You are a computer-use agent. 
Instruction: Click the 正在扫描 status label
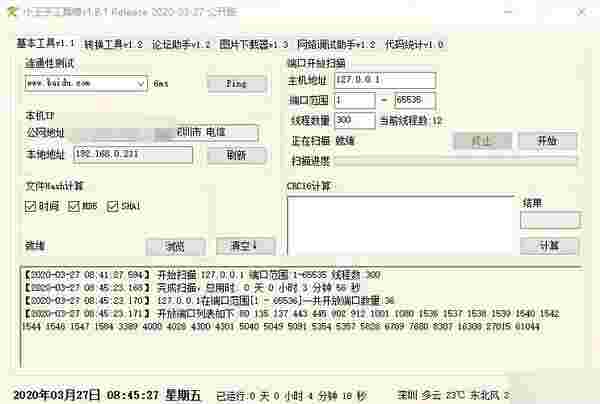click(310, 141)
